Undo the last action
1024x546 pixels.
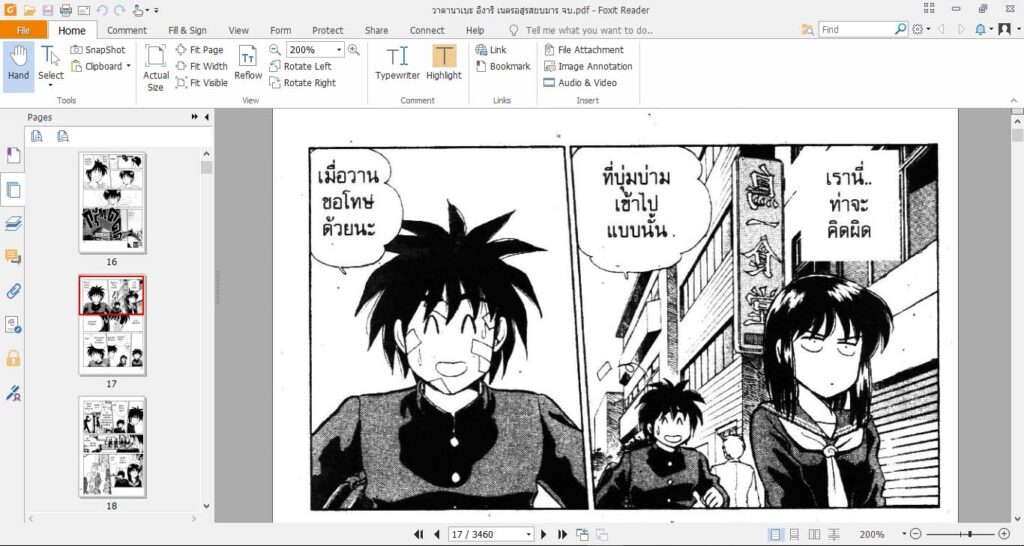coord(102,10)
